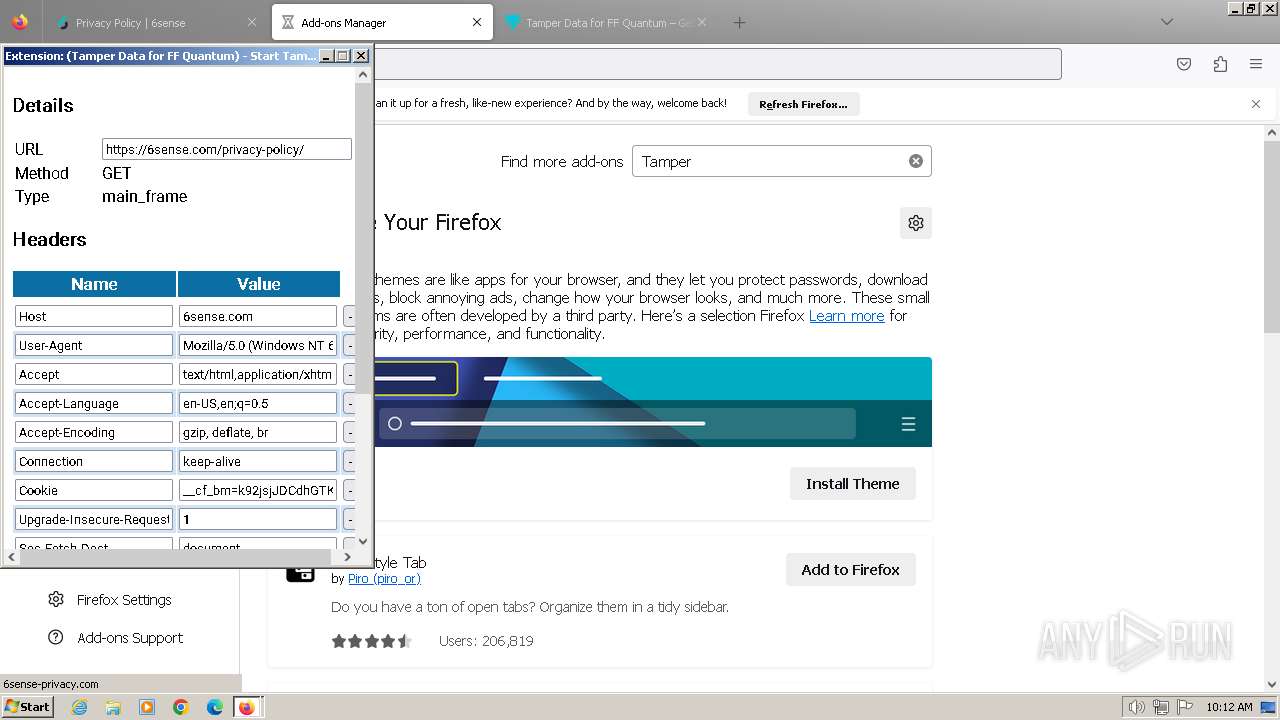
Task: Open a new browser tab
Action: [x=739, y=22]
